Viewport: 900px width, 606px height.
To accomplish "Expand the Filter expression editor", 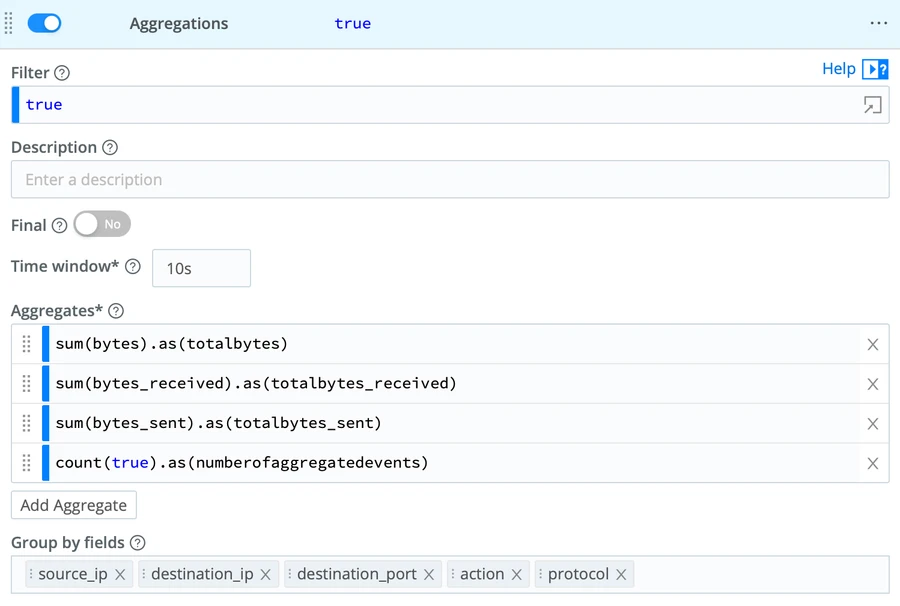I will pyautogui.click(x=872, y=105).
